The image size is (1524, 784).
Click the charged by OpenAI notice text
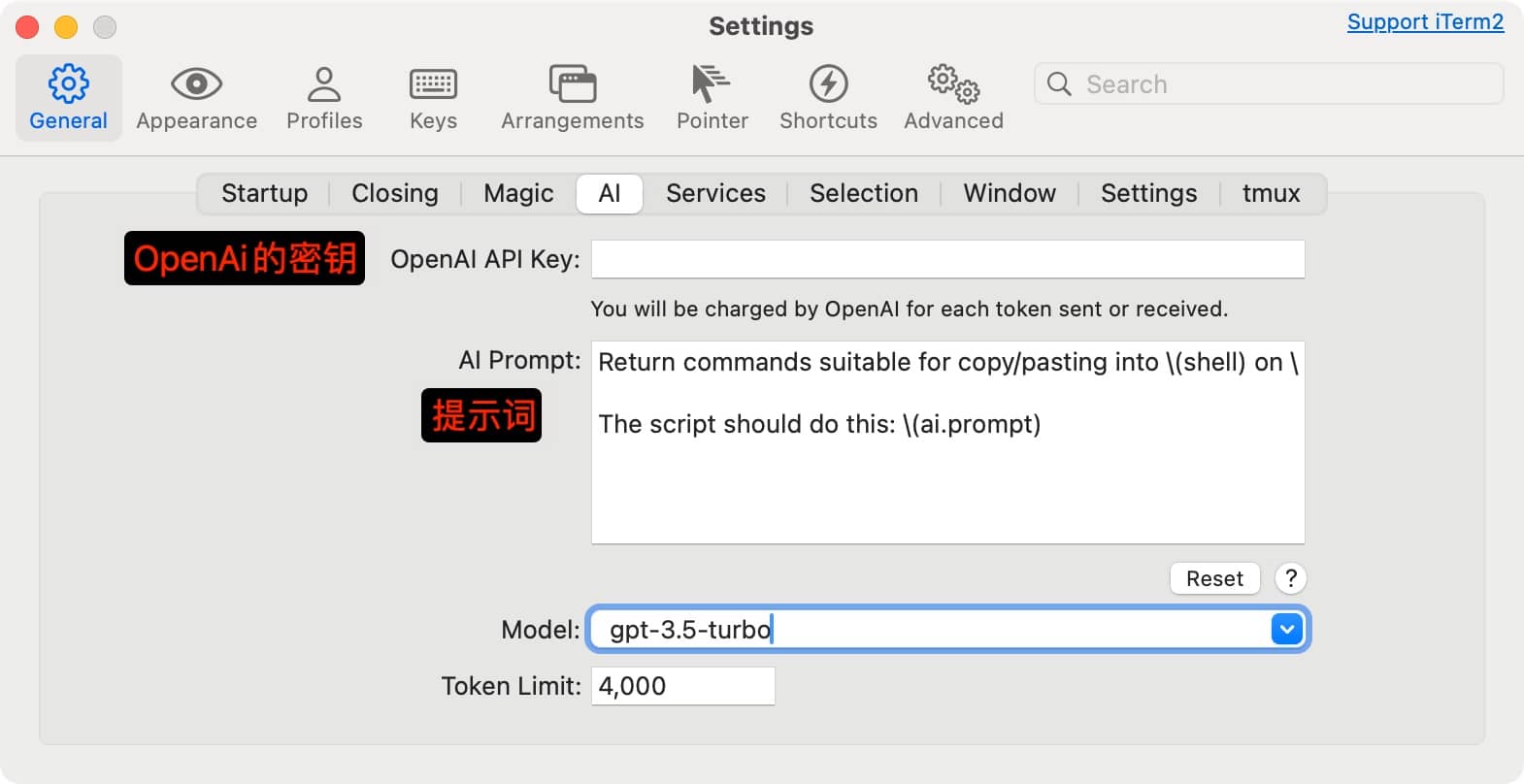[909, 310]
